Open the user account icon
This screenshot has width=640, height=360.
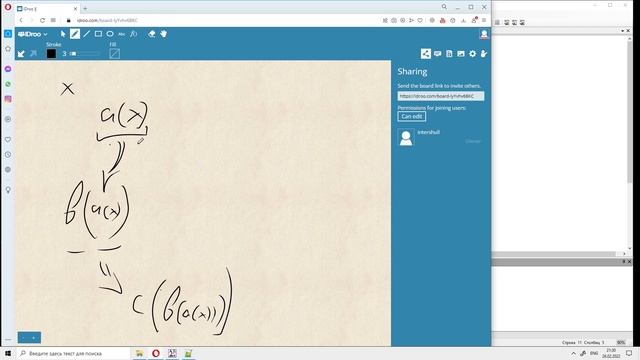pos(484,34)
